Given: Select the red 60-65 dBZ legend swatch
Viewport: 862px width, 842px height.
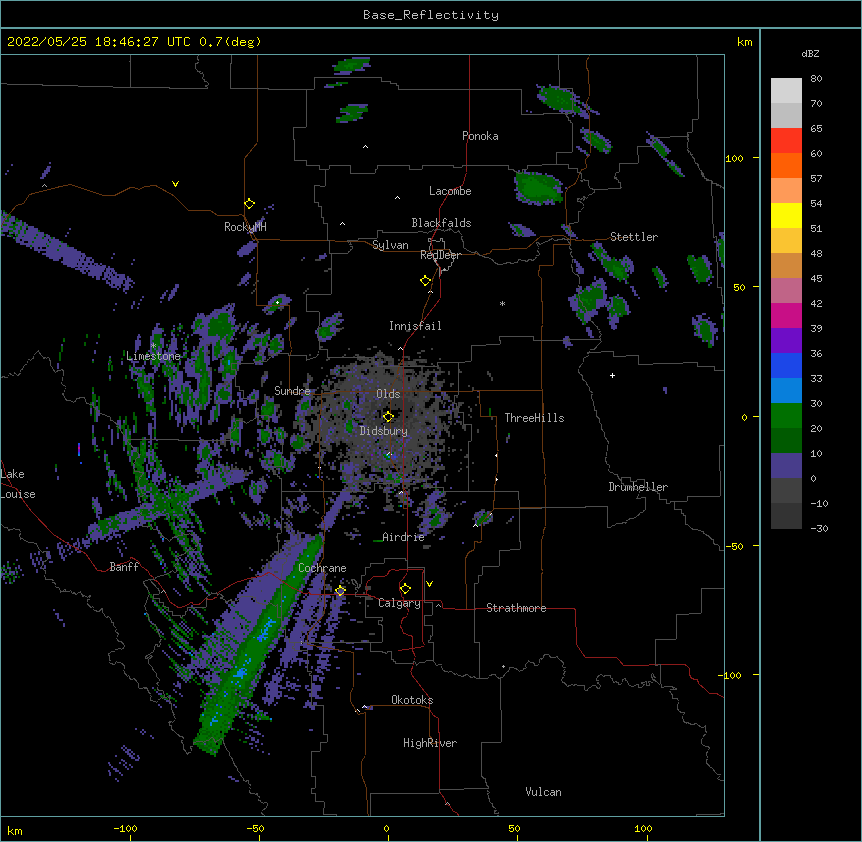Looking at the screenshot, I should click(786, 141).
